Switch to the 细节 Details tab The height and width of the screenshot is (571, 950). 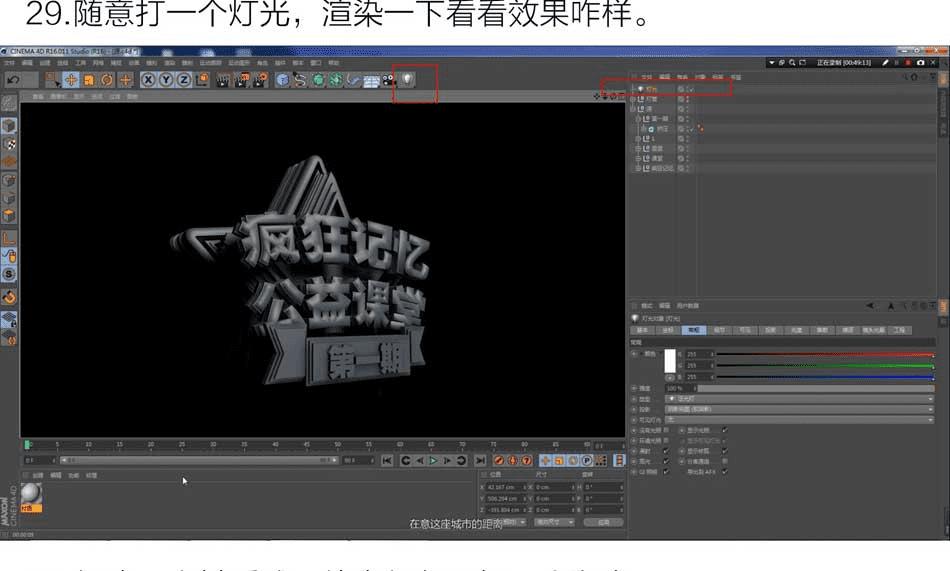pyautogui.click(x=720, y=330)
